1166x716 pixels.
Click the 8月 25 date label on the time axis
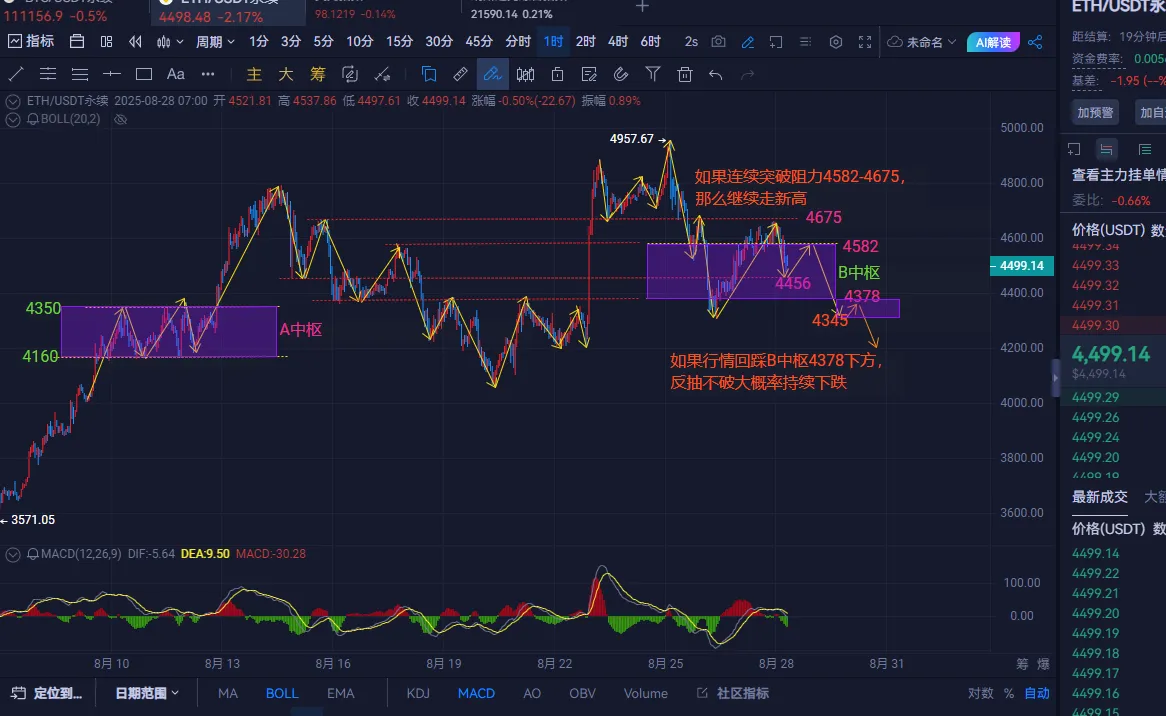coord(665,663)
